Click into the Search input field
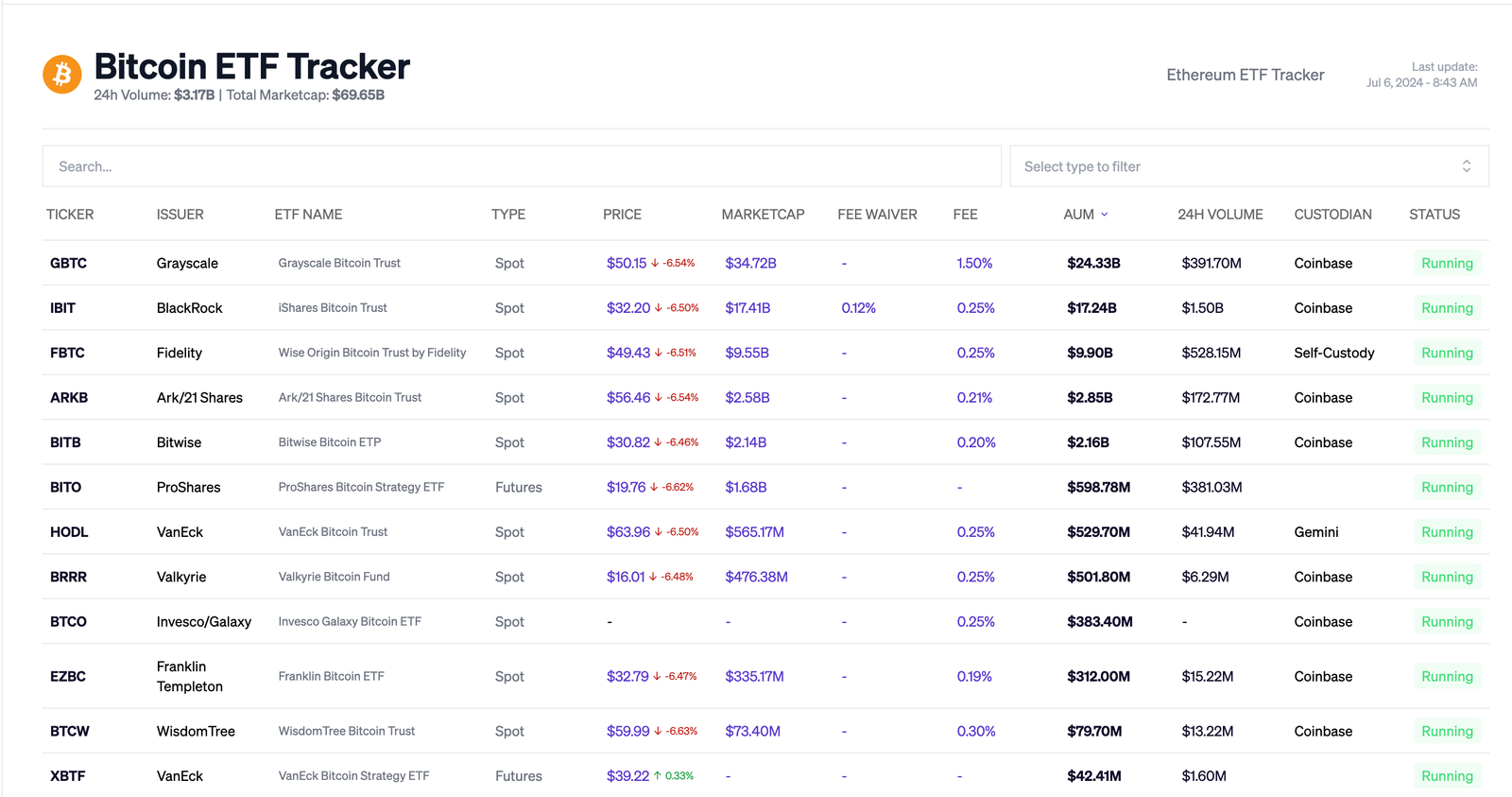1512x797 pixels. point(521,166)
